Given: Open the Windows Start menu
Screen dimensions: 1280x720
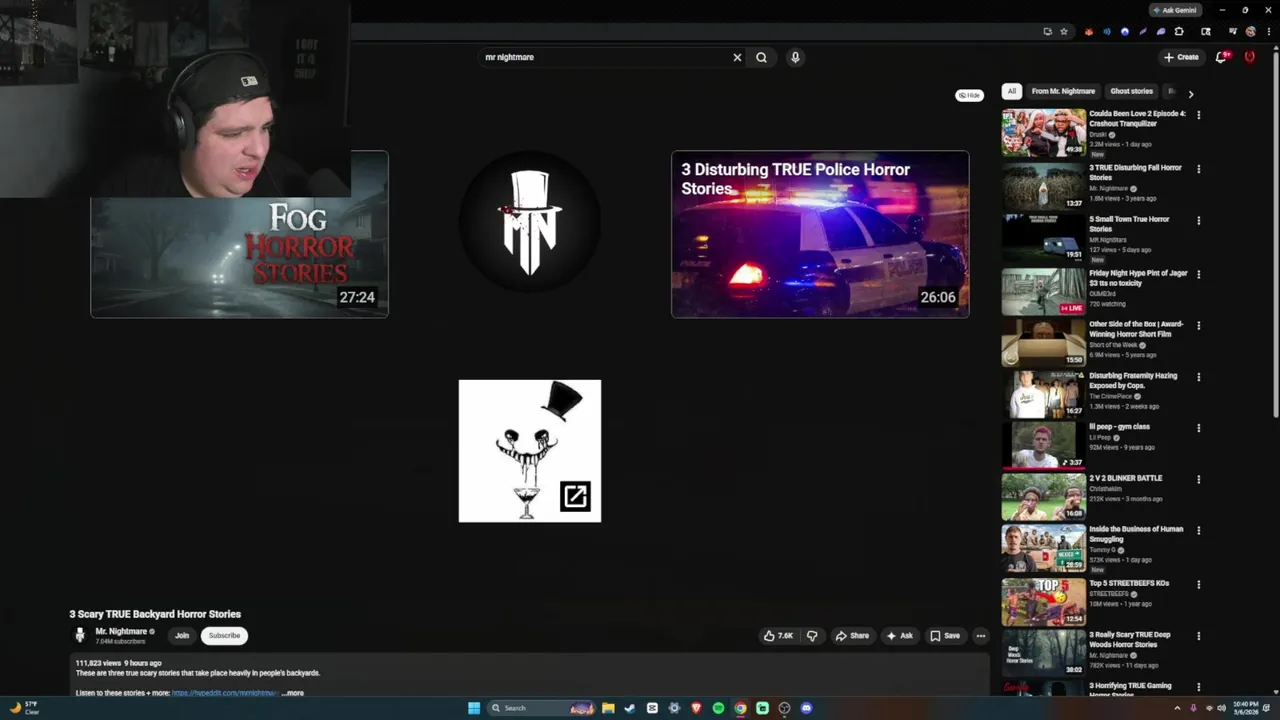Looking at the screenshot, I should [x=474, y=708].
